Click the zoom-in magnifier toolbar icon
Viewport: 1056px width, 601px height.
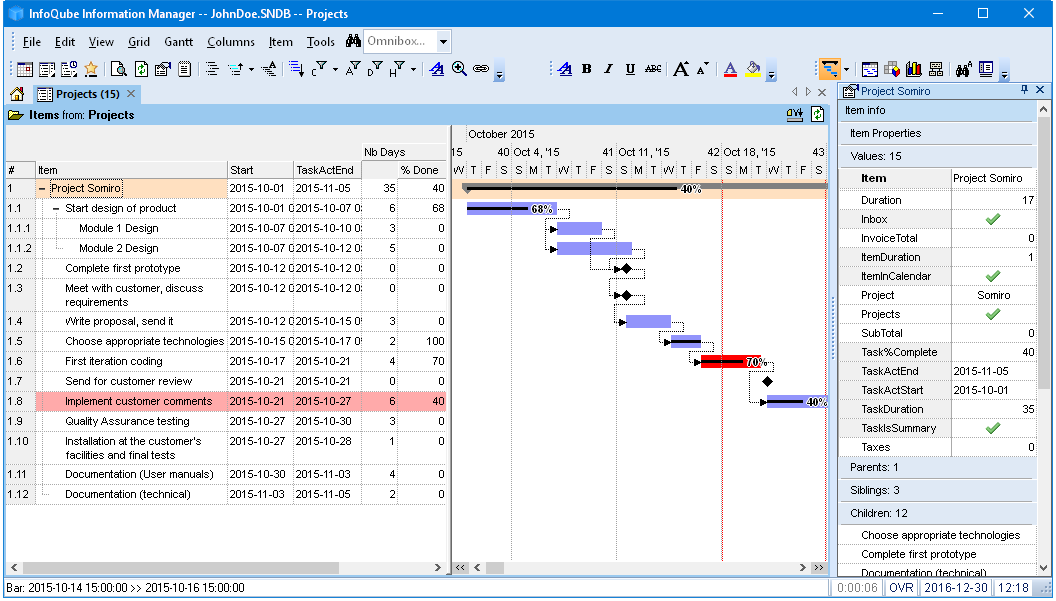pyautogui.click(x=459, y=69)
